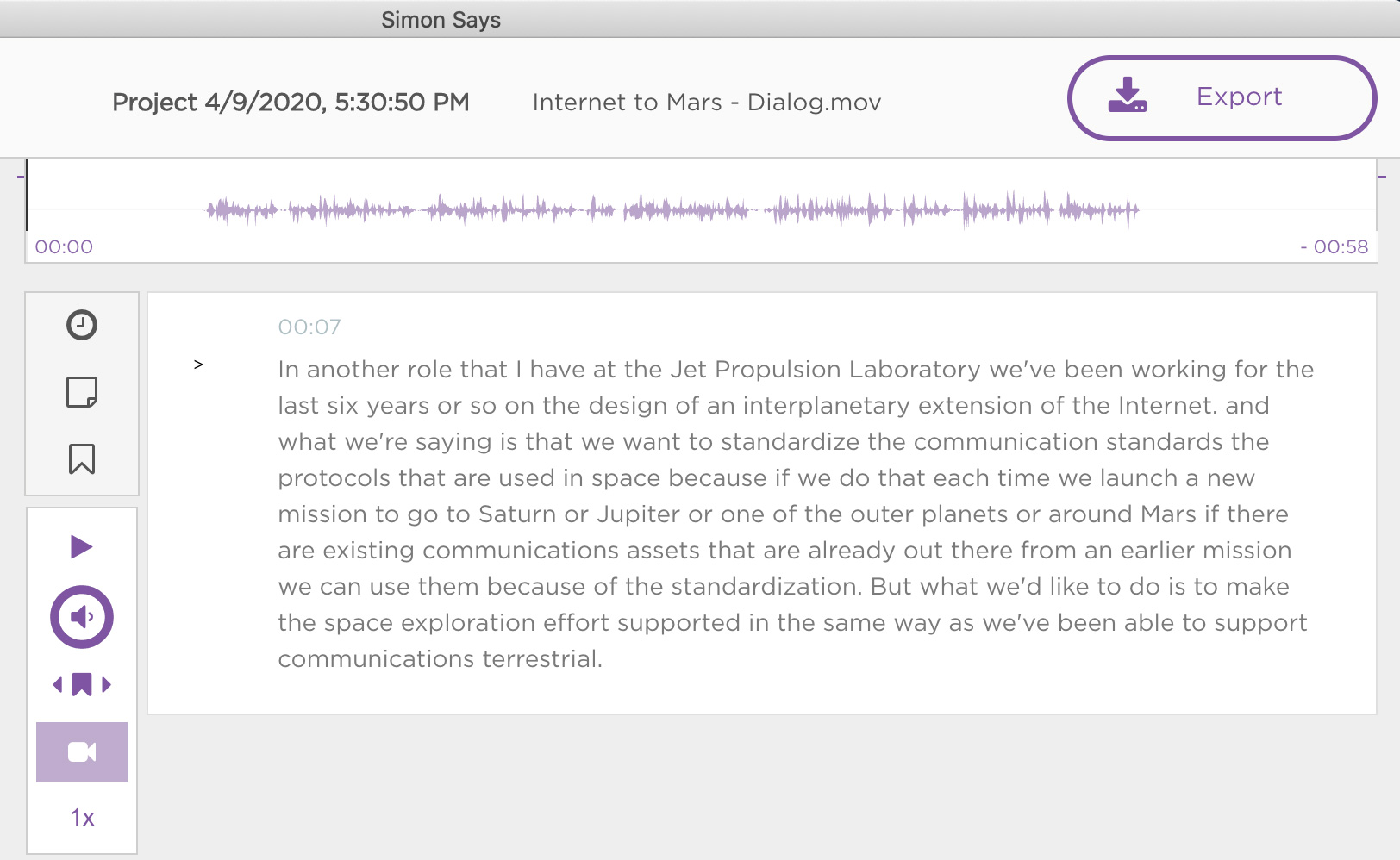Viewport: 1400px width, 860px height.
Task: Click the clock timecode icon
Action: tap(82, 325)
